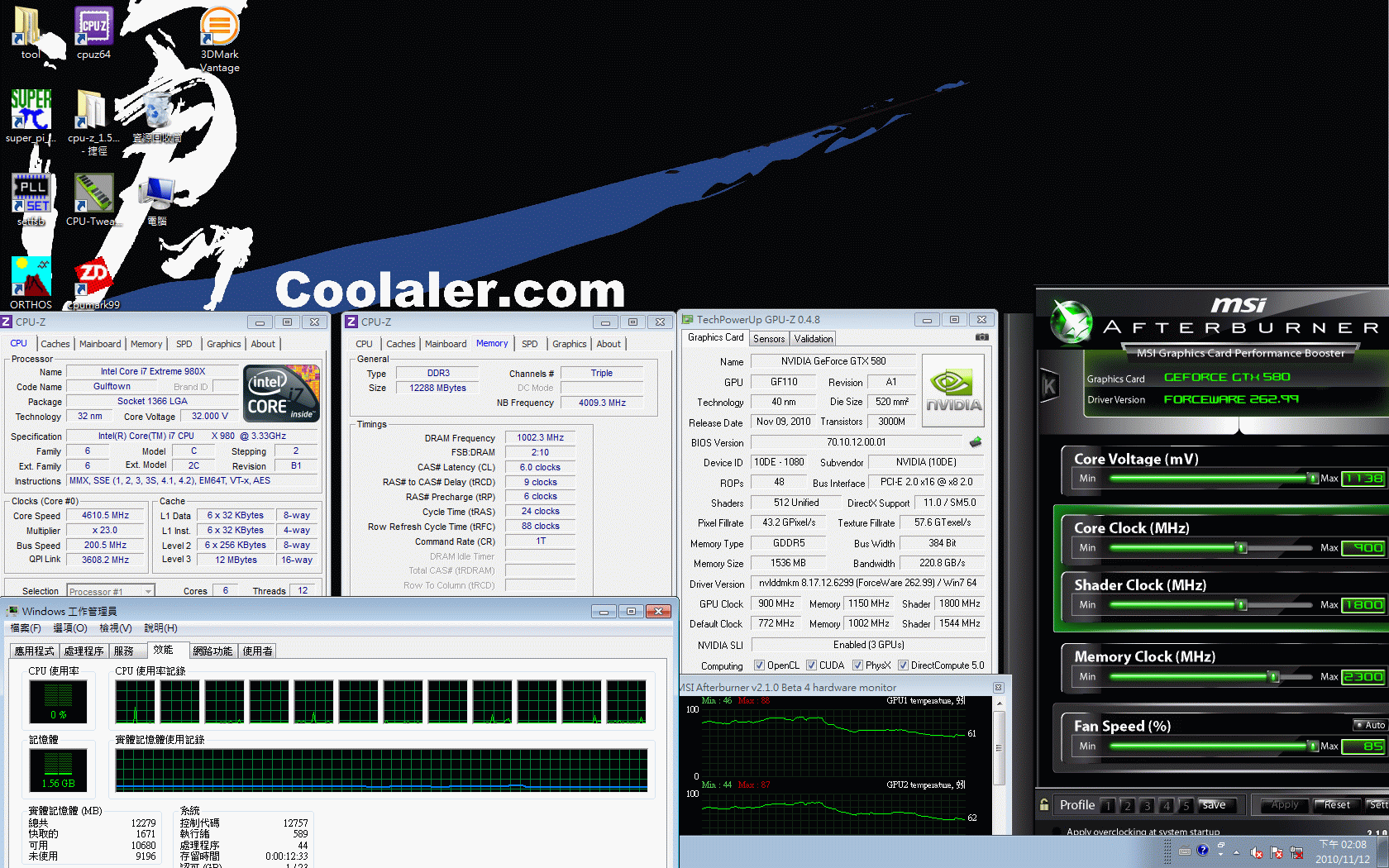This screenshot has height=868, width=1389.
Task: Open the Mainboard tab in the CPU-Z window showing processor info
Action: [100, 344]
